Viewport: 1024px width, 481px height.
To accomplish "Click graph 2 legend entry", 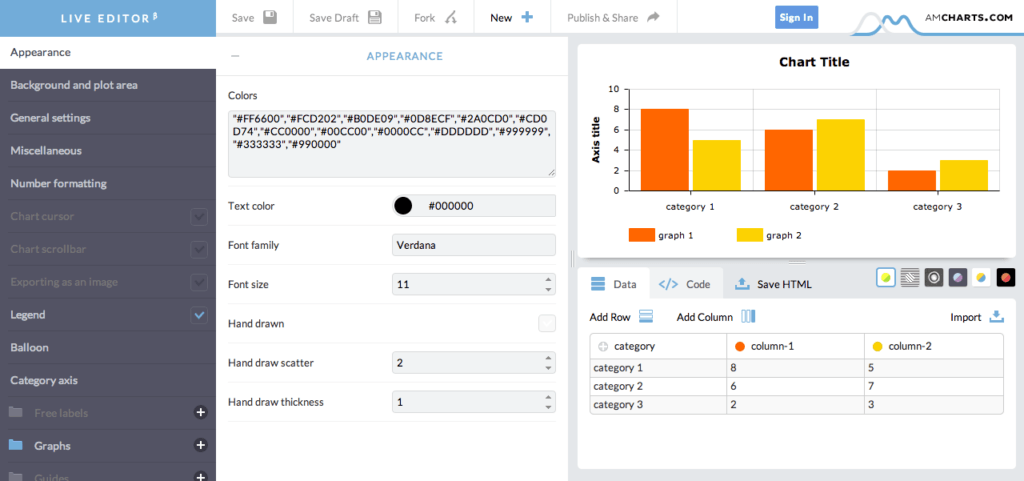I will tap(769, 235).
